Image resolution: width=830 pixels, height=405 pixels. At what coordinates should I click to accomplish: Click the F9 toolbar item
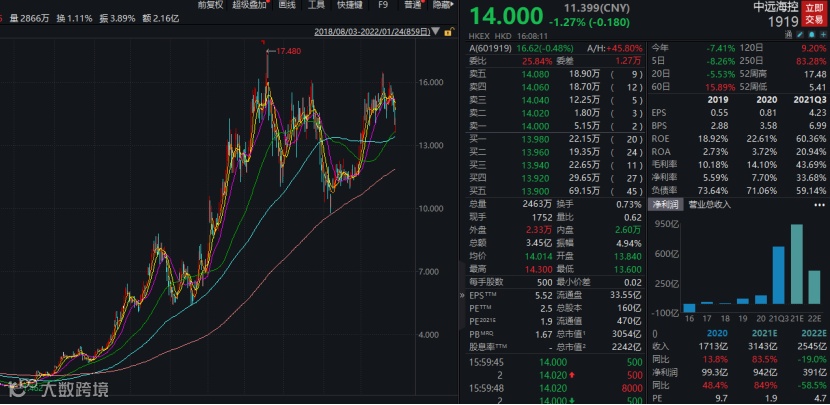pyautogui.click(x=383, y=5)
